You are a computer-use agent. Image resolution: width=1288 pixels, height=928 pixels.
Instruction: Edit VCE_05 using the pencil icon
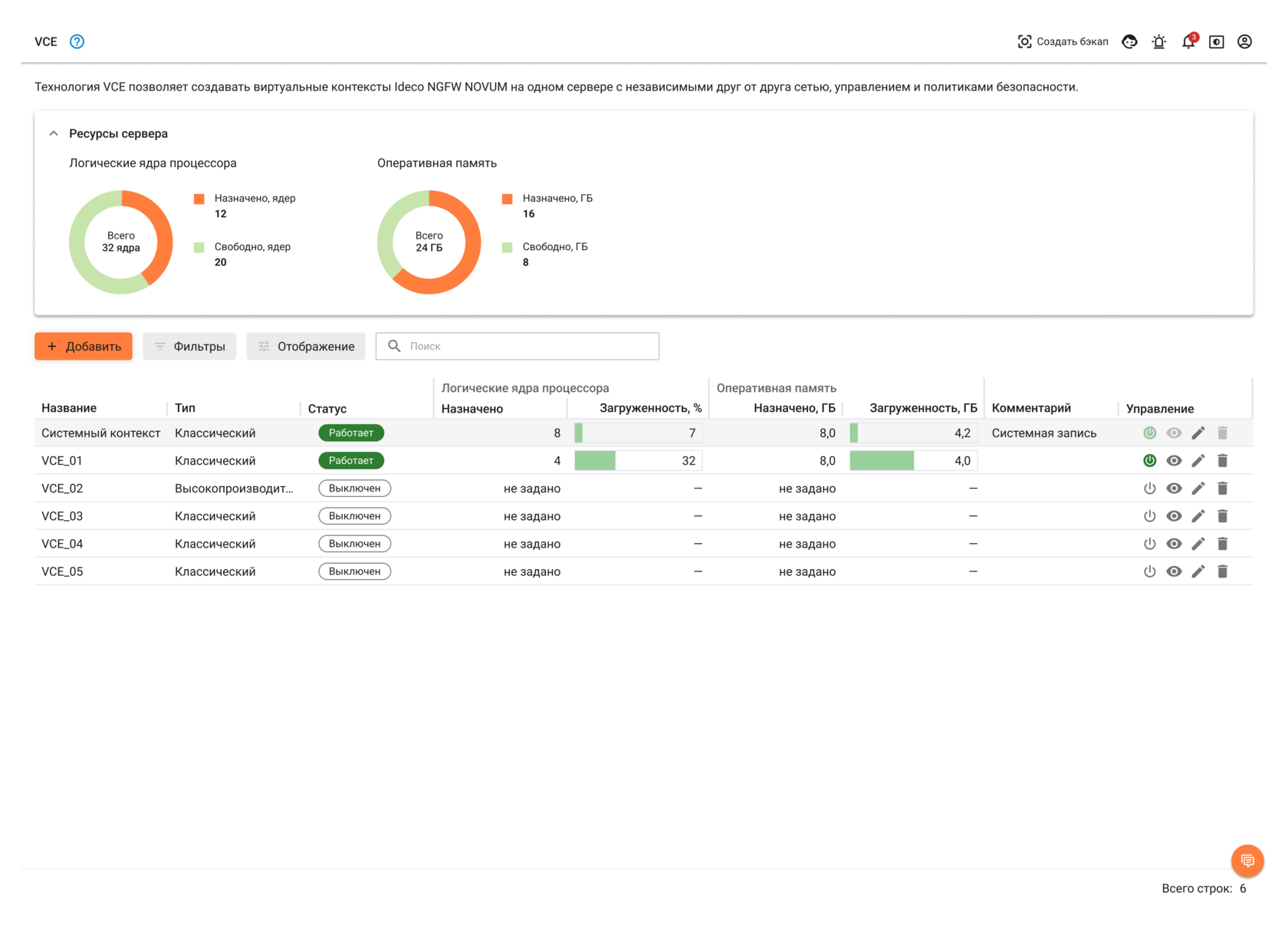(1198, 571)
